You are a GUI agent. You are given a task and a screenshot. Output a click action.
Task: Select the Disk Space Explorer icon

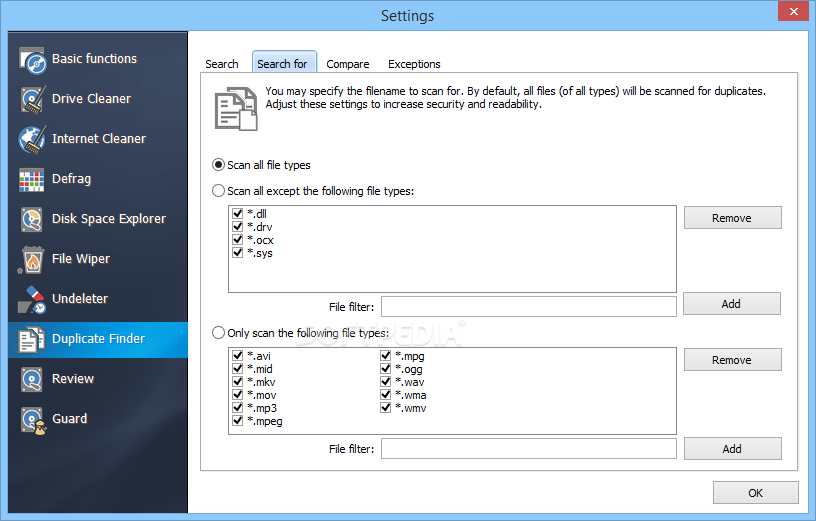pos(32,219)
